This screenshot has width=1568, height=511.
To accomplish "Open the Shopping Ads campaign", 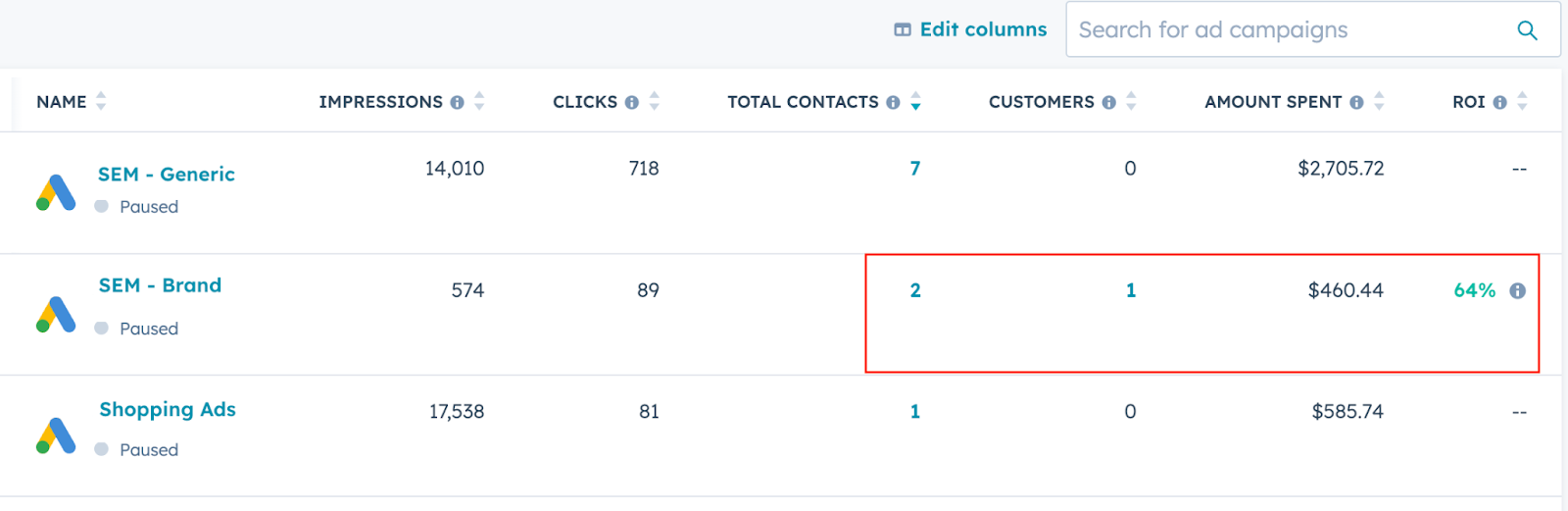I will [x=168, y=410].
